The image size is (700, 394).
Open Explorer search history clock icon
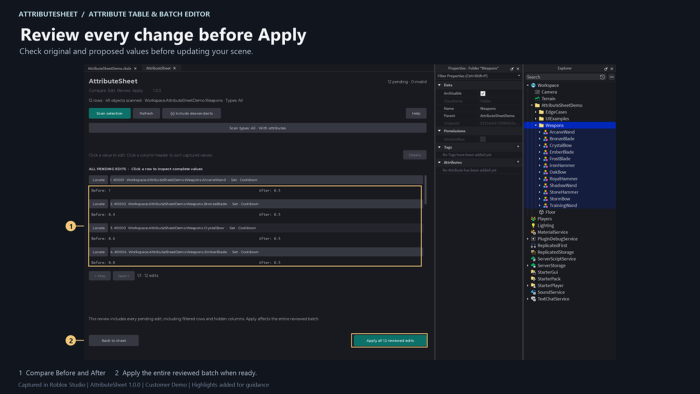coord(602,77)
